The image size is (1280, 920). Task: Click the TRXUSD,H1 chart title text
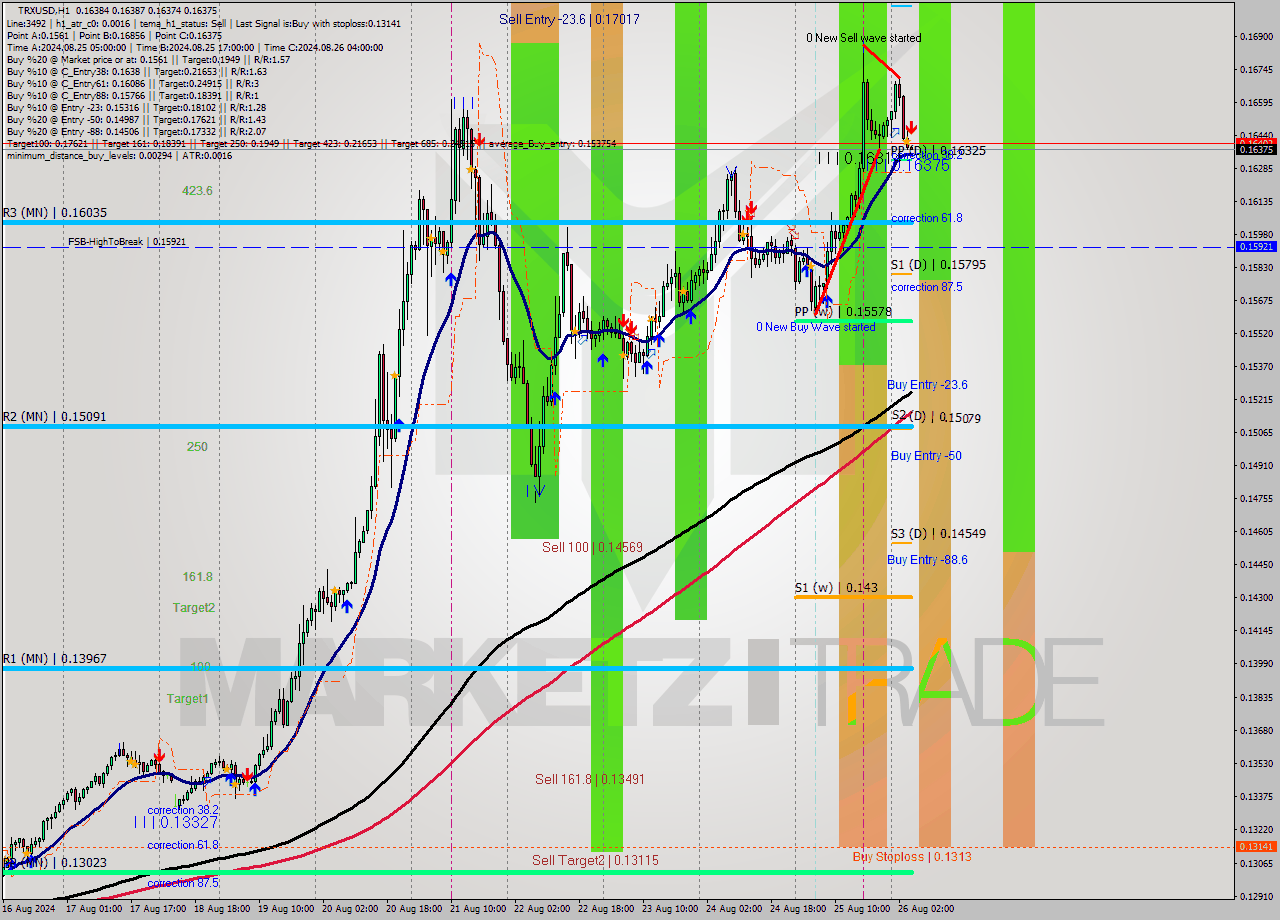click(42, 10)
